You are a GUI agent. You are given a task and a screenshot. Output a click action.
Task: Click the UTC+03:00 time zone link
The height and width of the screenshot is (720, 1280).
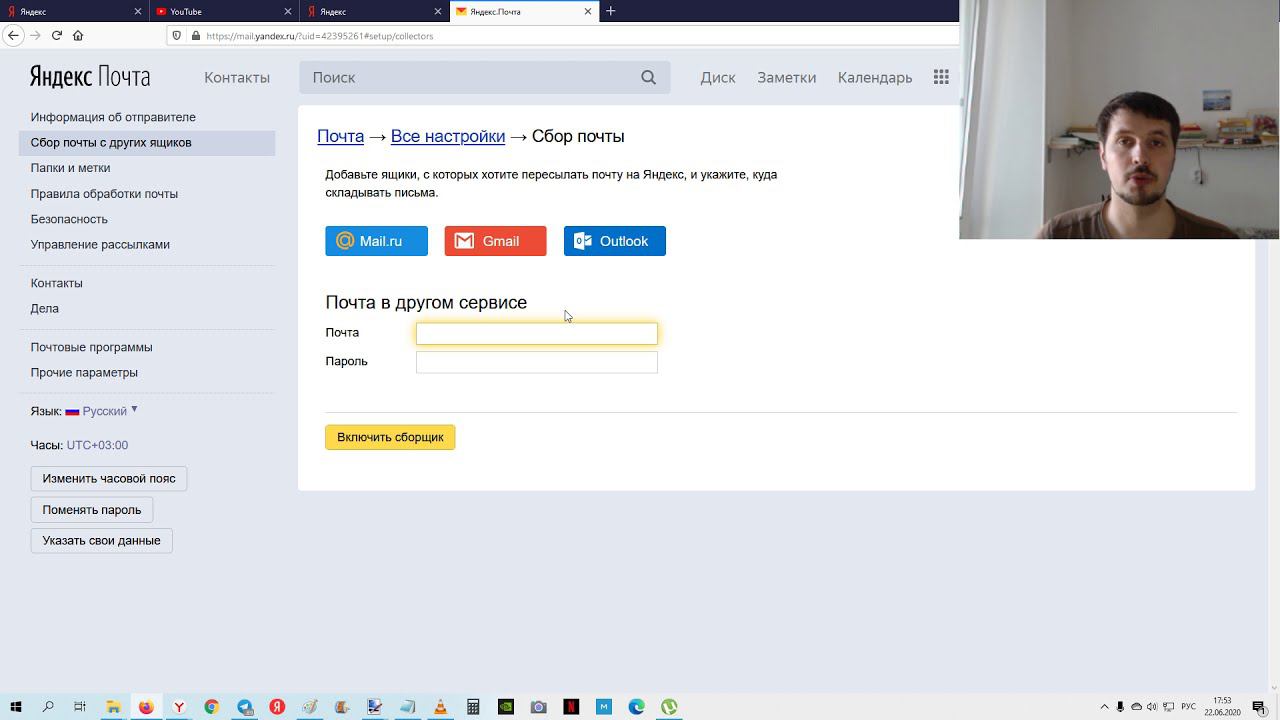pos(97,445)
